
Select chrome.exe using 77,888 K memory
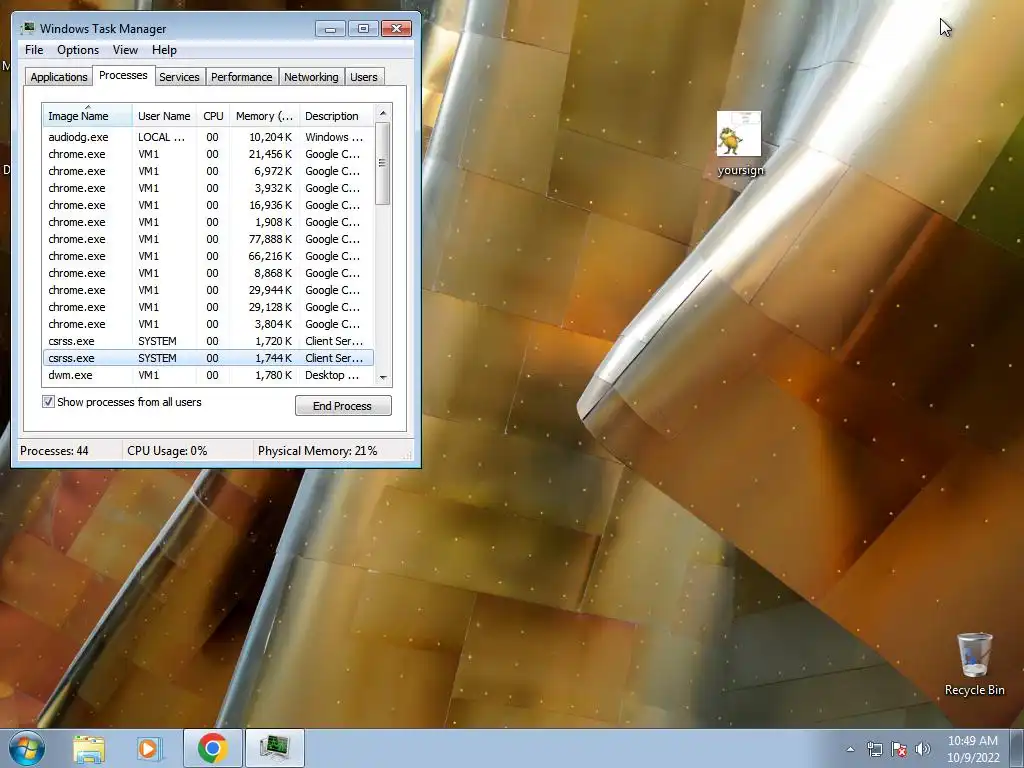point(208,239)
